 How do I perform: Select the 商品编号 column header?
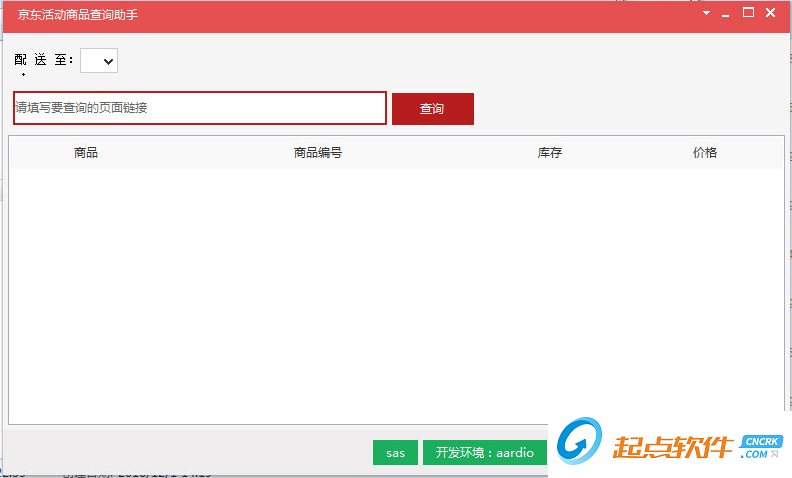(x=318, y=153)
